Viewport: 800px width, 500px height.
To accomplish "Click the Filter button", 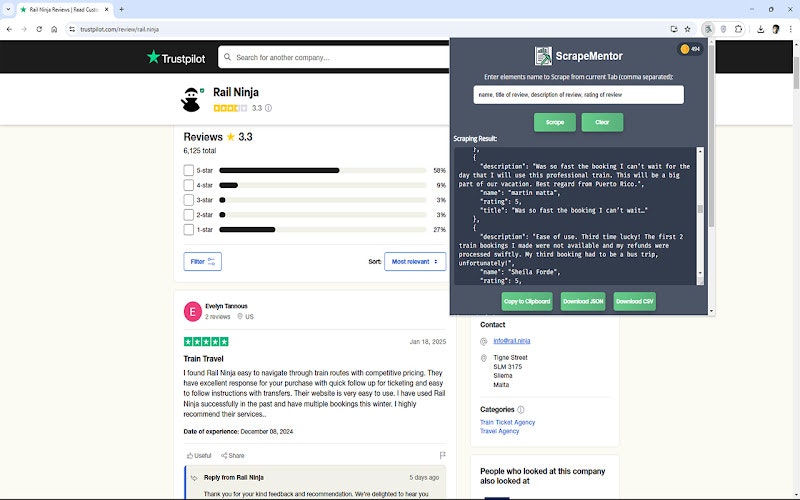I will click(203, 262).
